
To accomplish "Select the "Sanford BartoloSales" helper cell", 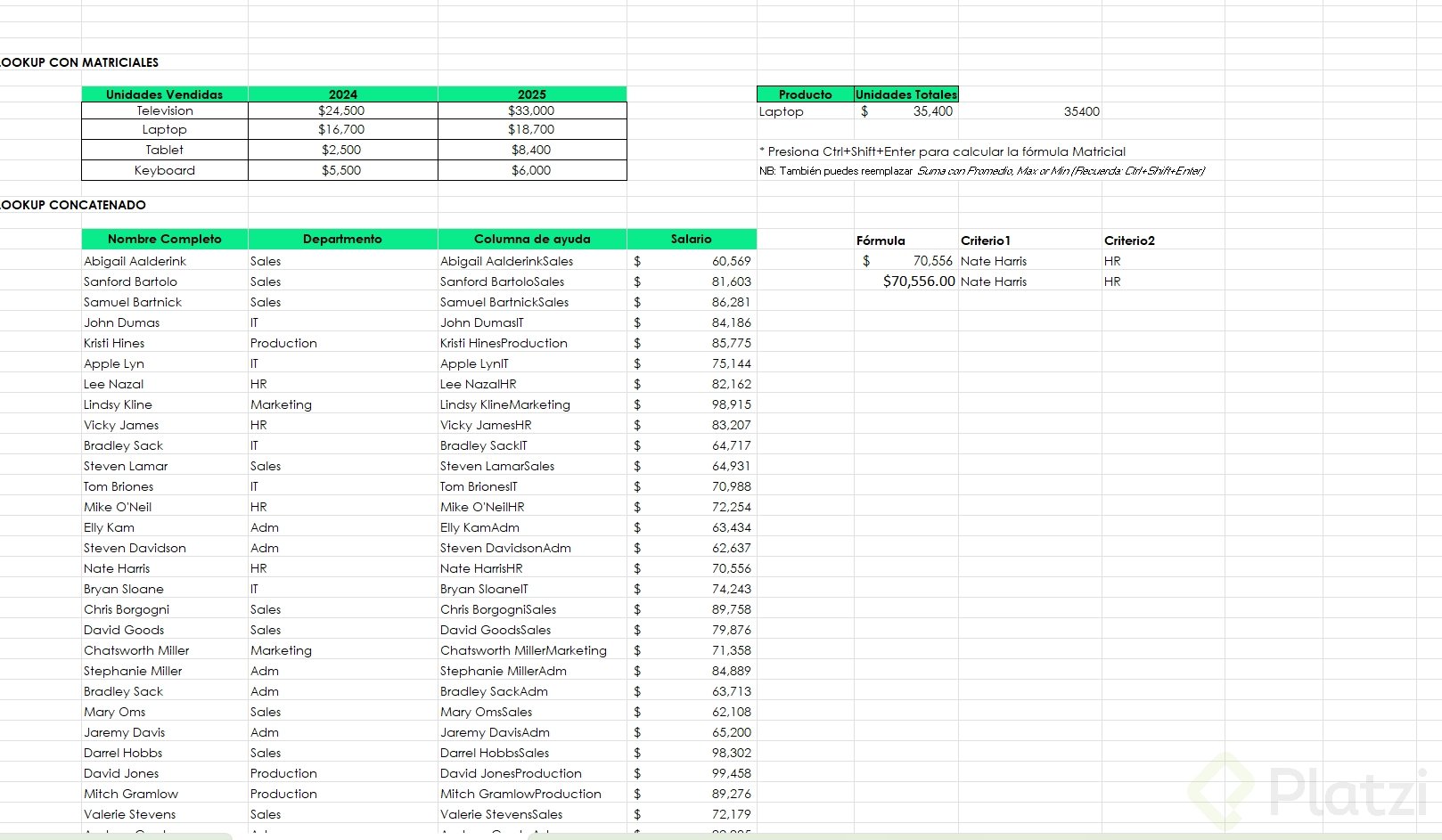I will [532, 281].
